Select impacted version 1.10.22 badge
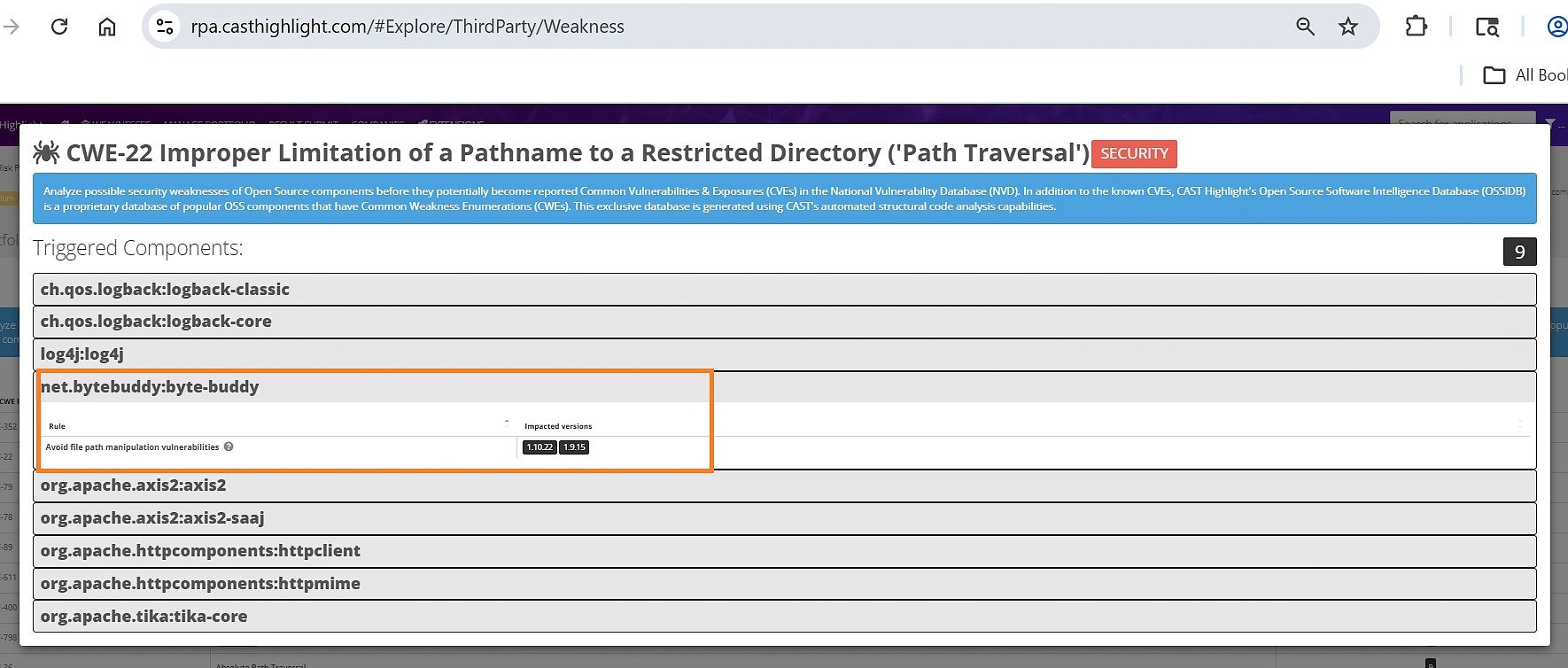The width and height of the screenshot is (1568, 668). click(x=539, y=447)
